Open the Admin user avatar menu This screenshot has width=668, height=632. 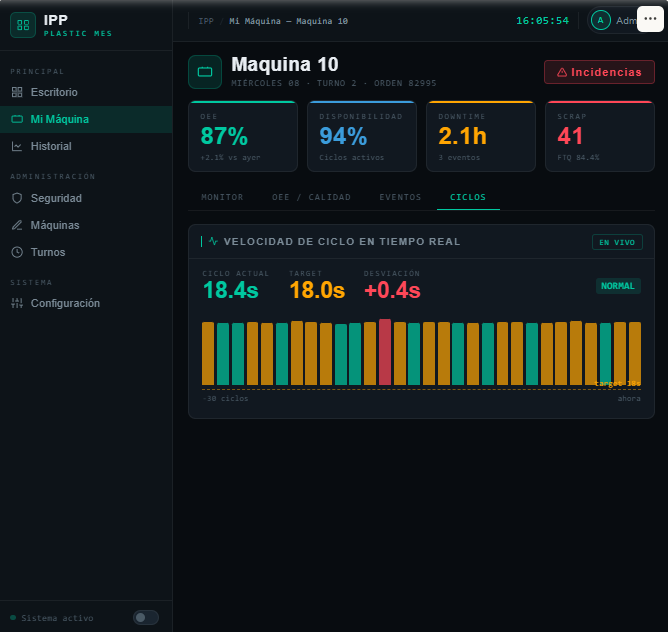(601, 20)
